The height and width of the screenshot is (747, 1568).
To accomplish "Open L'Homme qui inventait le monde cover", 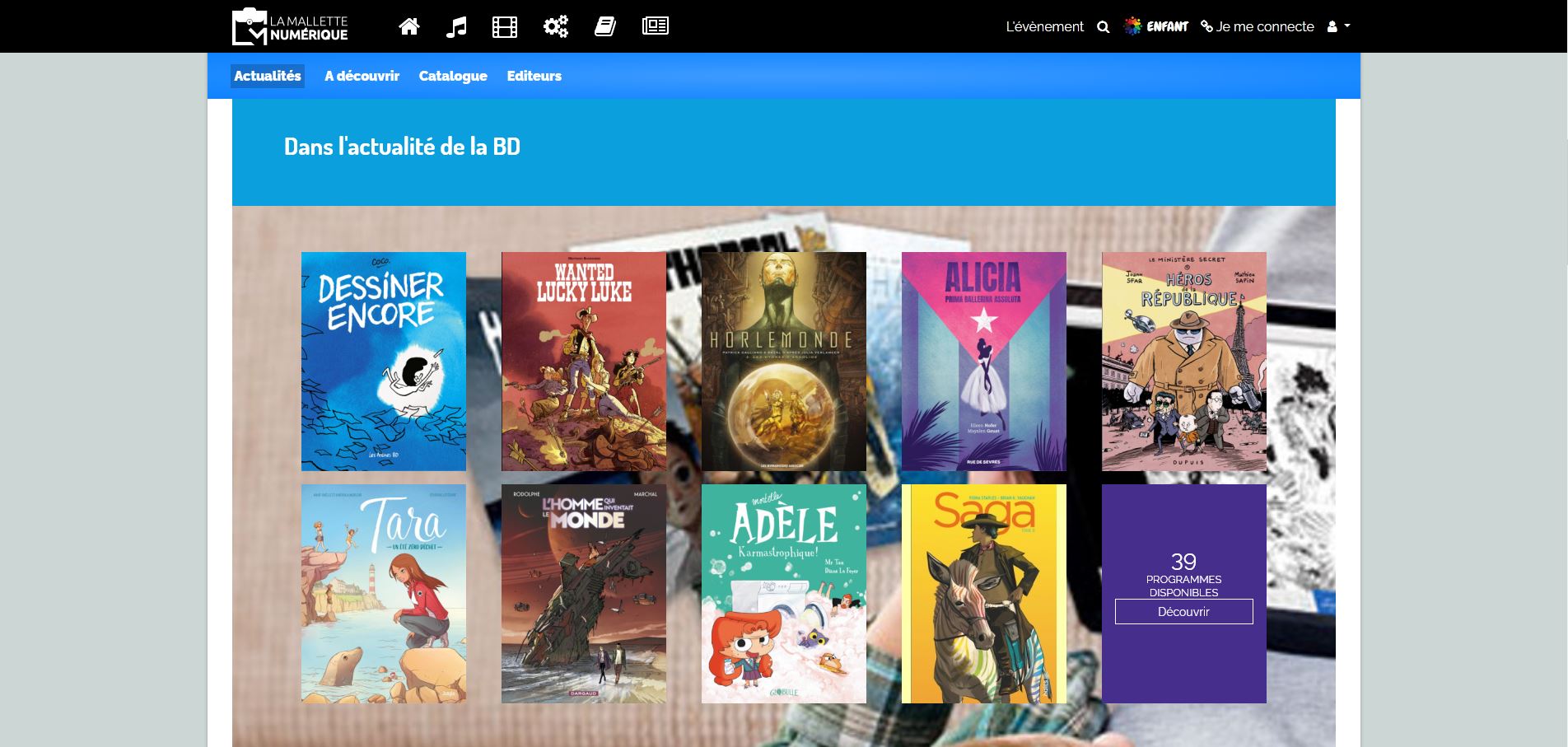I will click(584, 594).
